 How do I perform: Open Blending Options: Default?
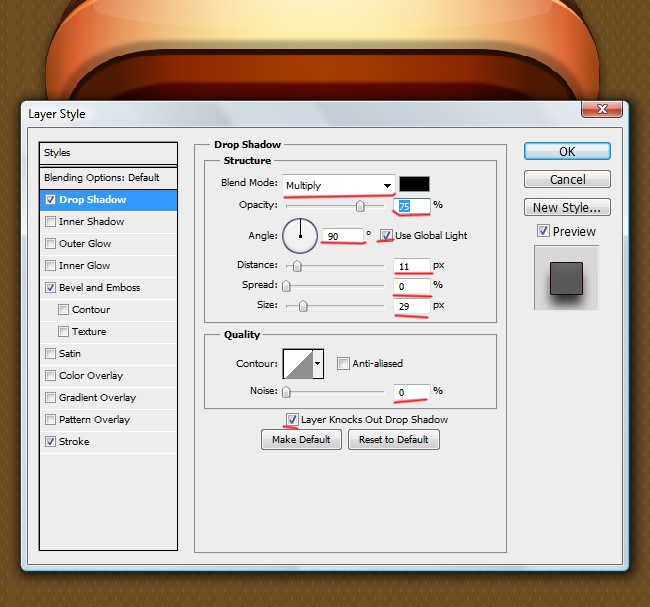101,178
